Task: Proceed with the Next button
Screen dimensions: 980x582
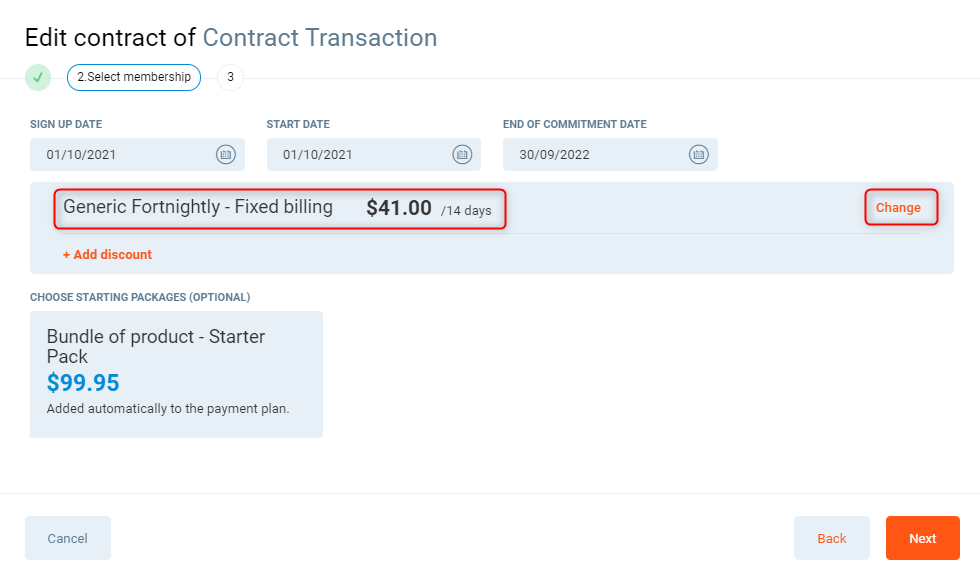Action: (922, 538)
